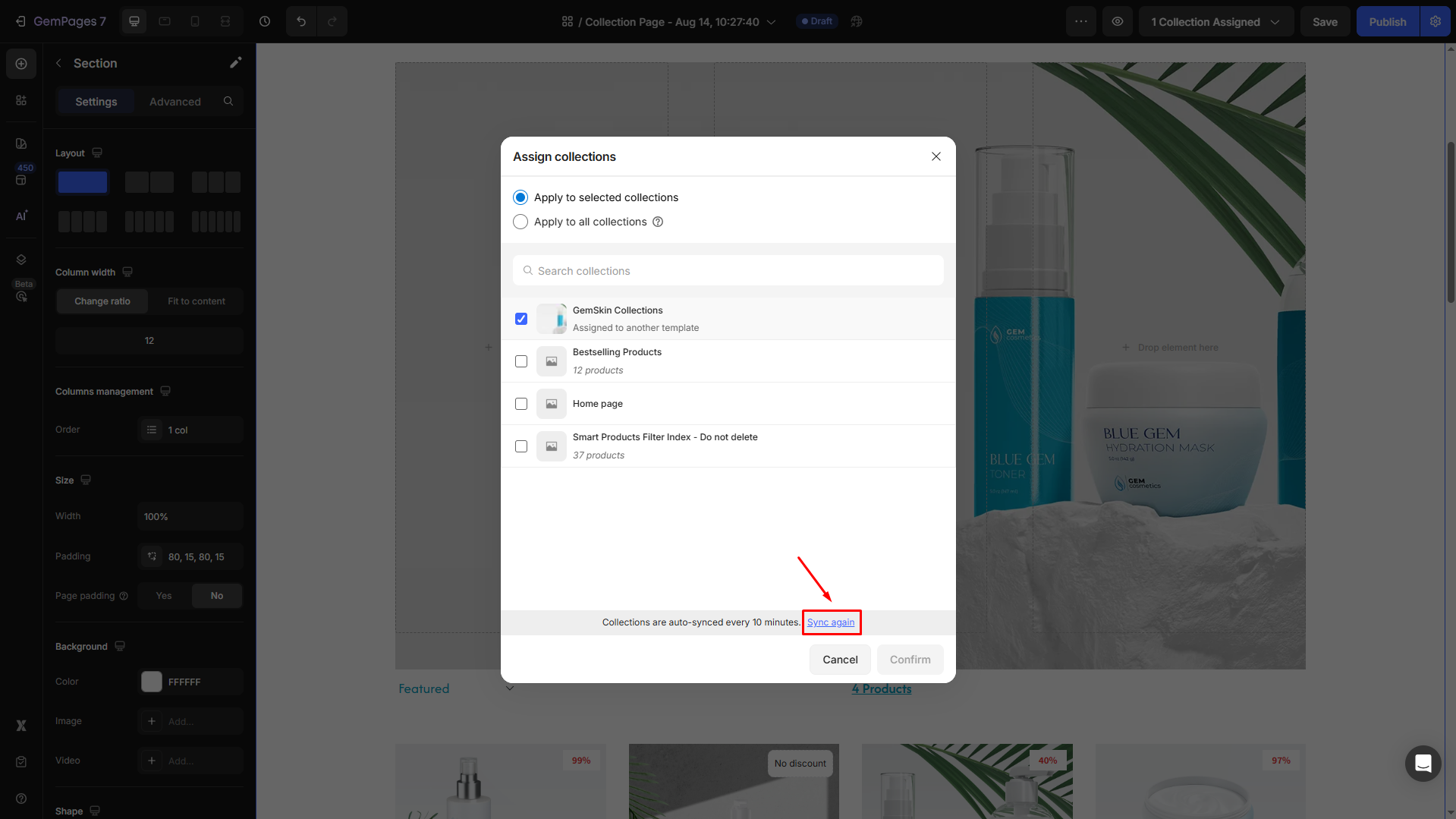The height and width of the screenshot is (819, 1456).
Task: Open the FFFFFF background color swatch
Action: [x=152, y=682]
